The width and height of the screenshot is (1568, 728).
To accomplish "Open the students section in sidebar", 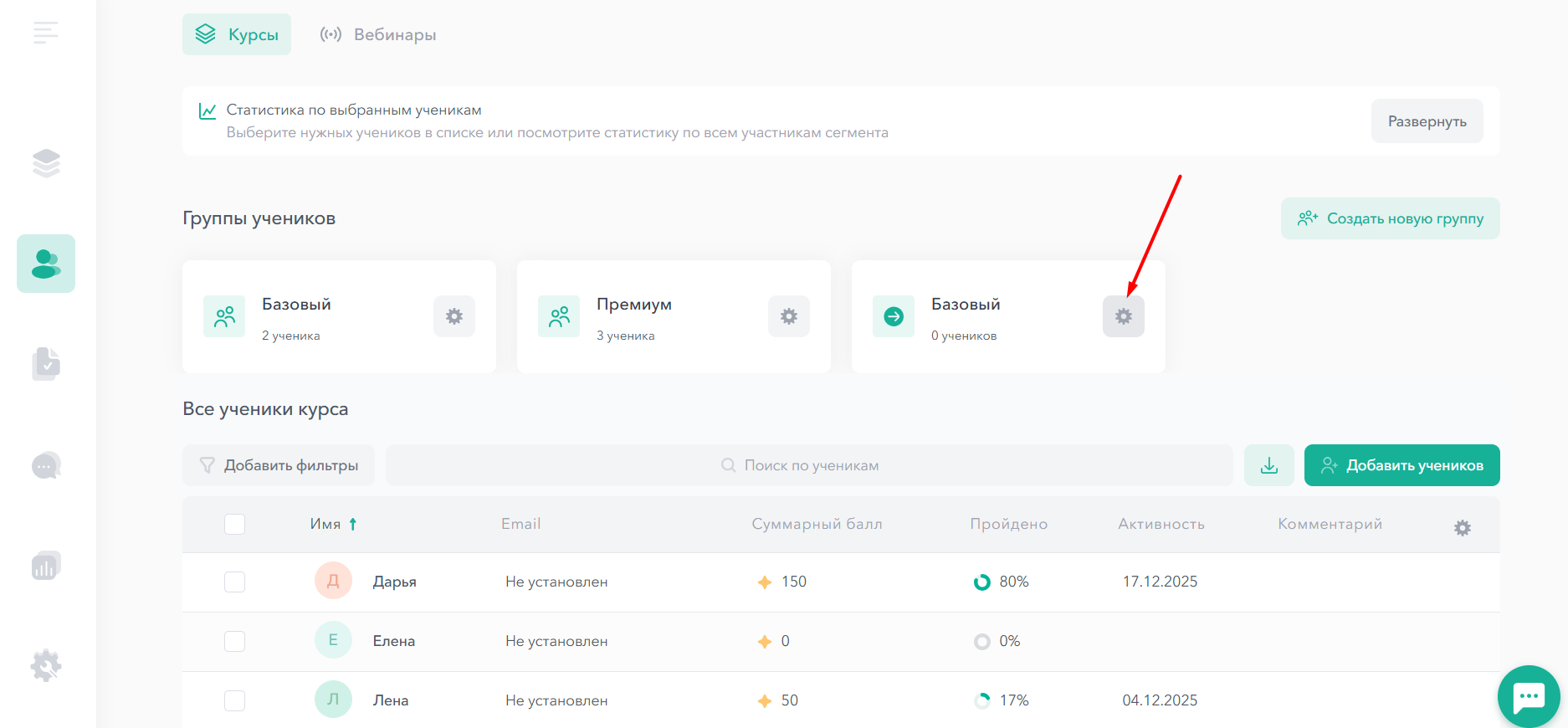I will coord(46,264).
